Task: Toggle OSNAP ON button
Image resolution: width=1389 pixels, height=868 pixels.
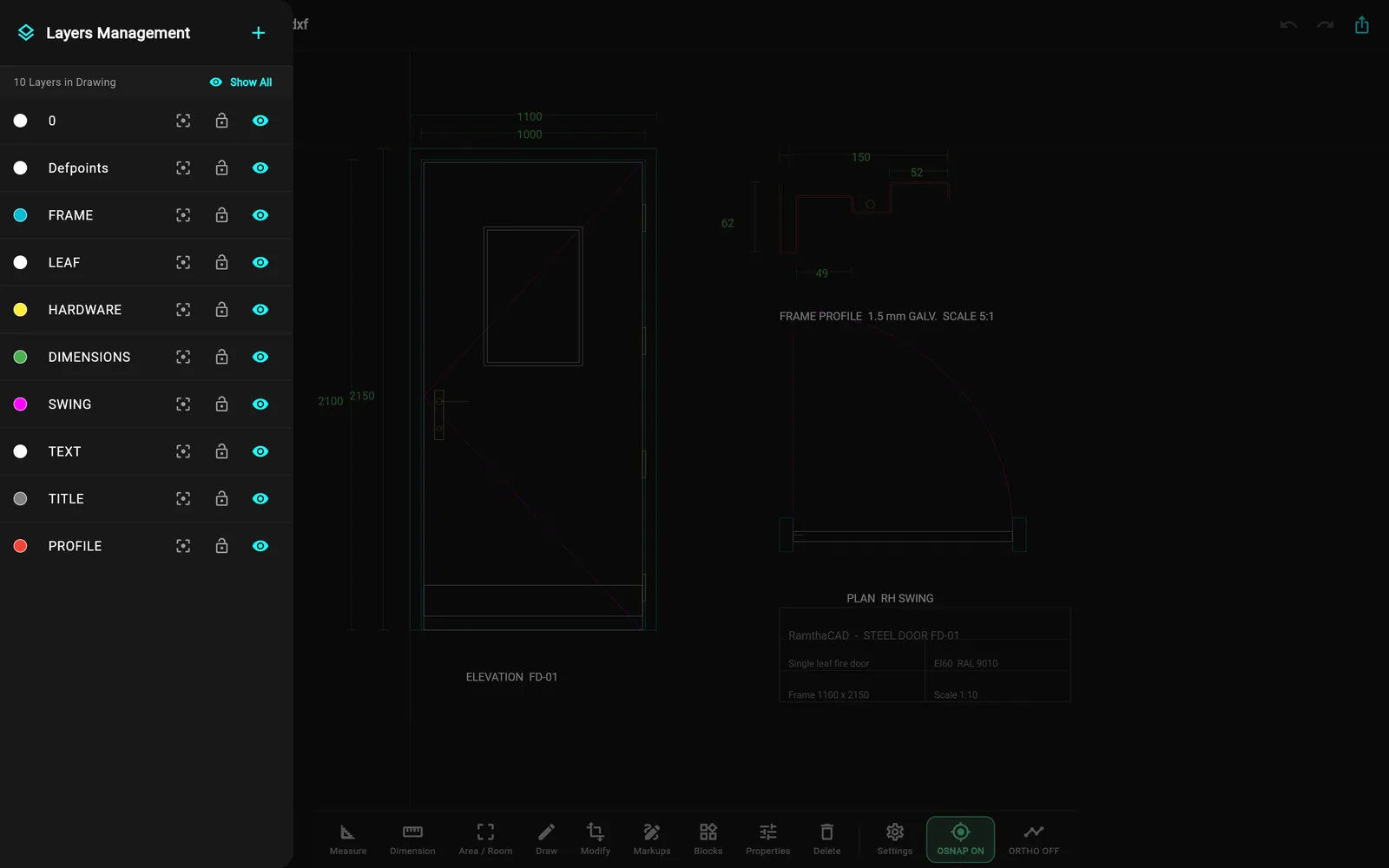Action: point(960,839)
